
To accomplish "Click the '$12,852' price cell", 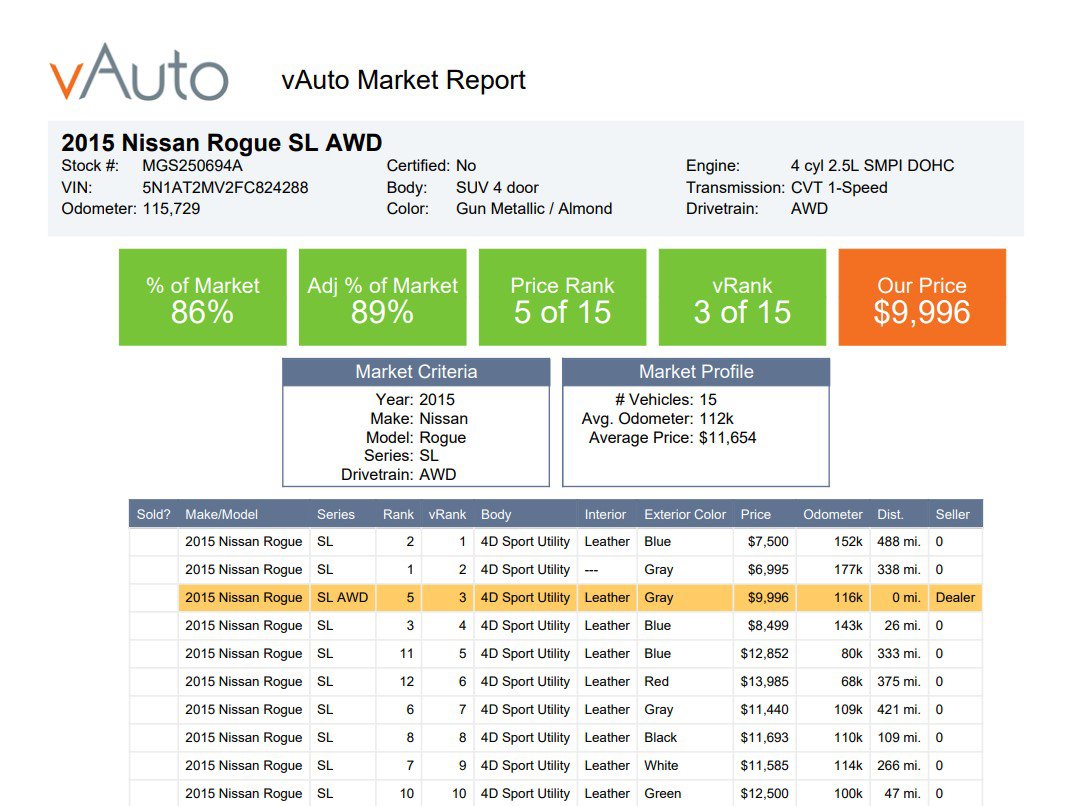I will click(x=764, y=654).
